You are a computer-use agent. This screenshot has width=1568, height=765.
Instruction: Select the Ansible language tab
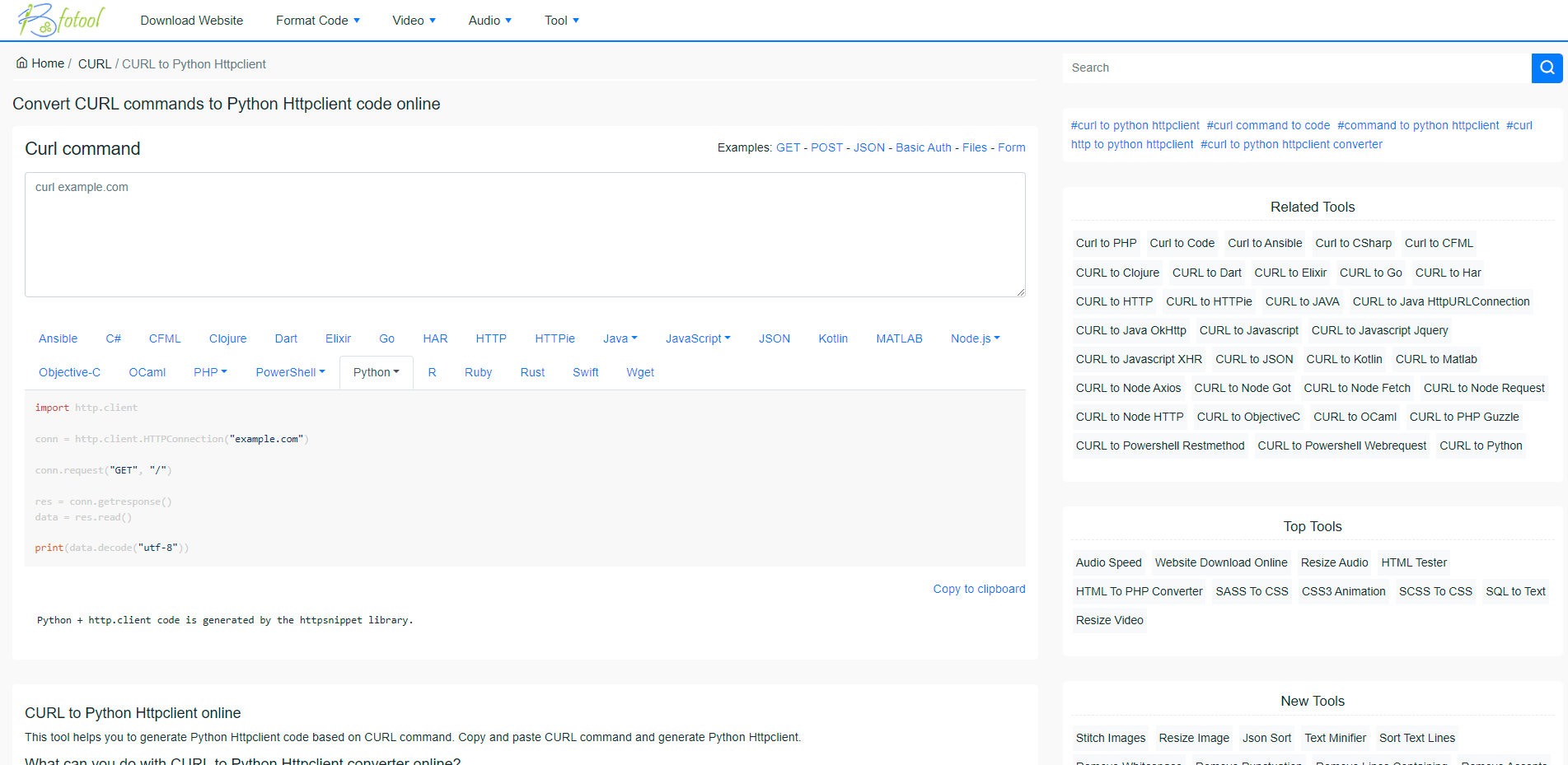58,338
